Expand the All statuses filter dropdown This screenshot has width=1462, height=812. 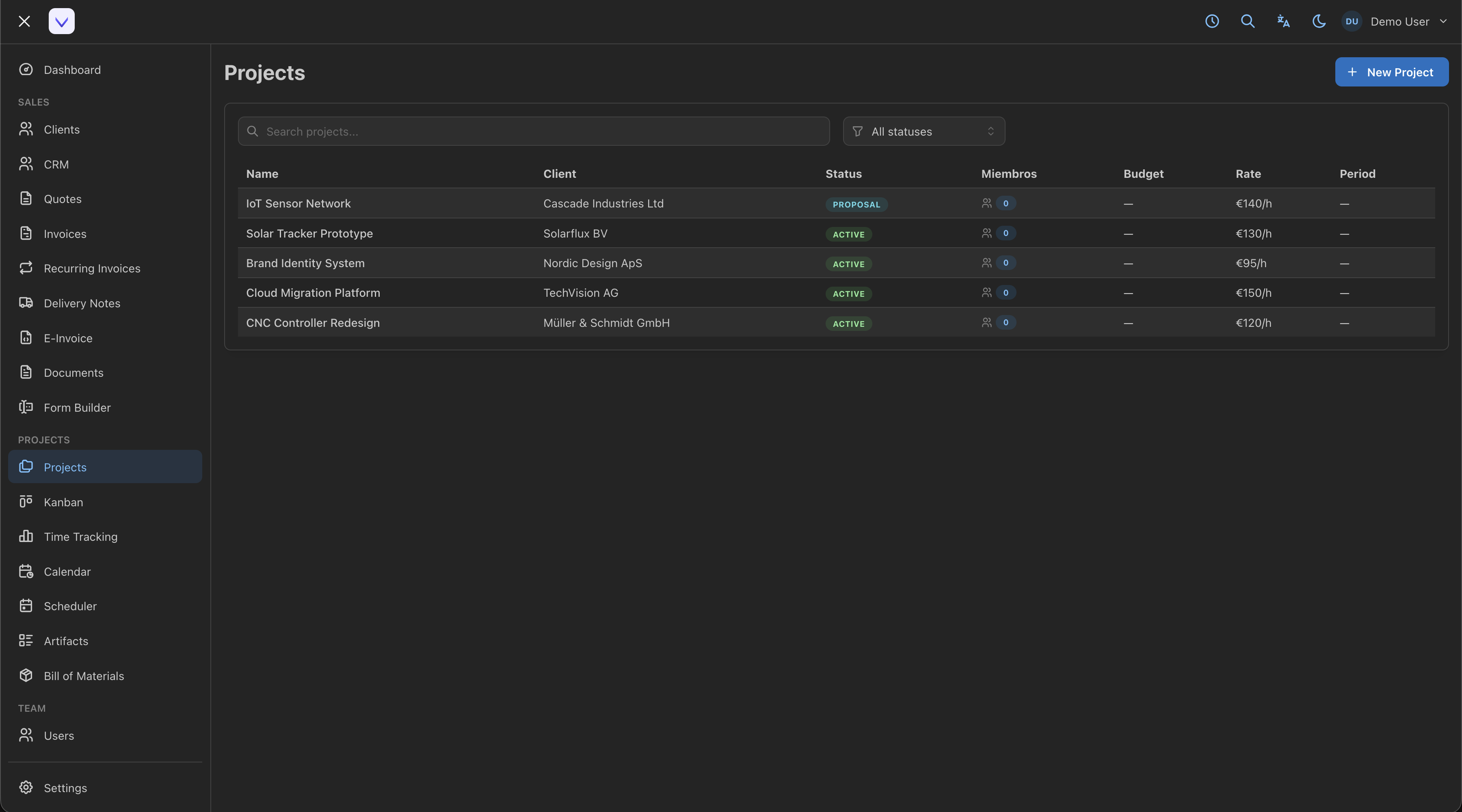click(x=923, y=132)
